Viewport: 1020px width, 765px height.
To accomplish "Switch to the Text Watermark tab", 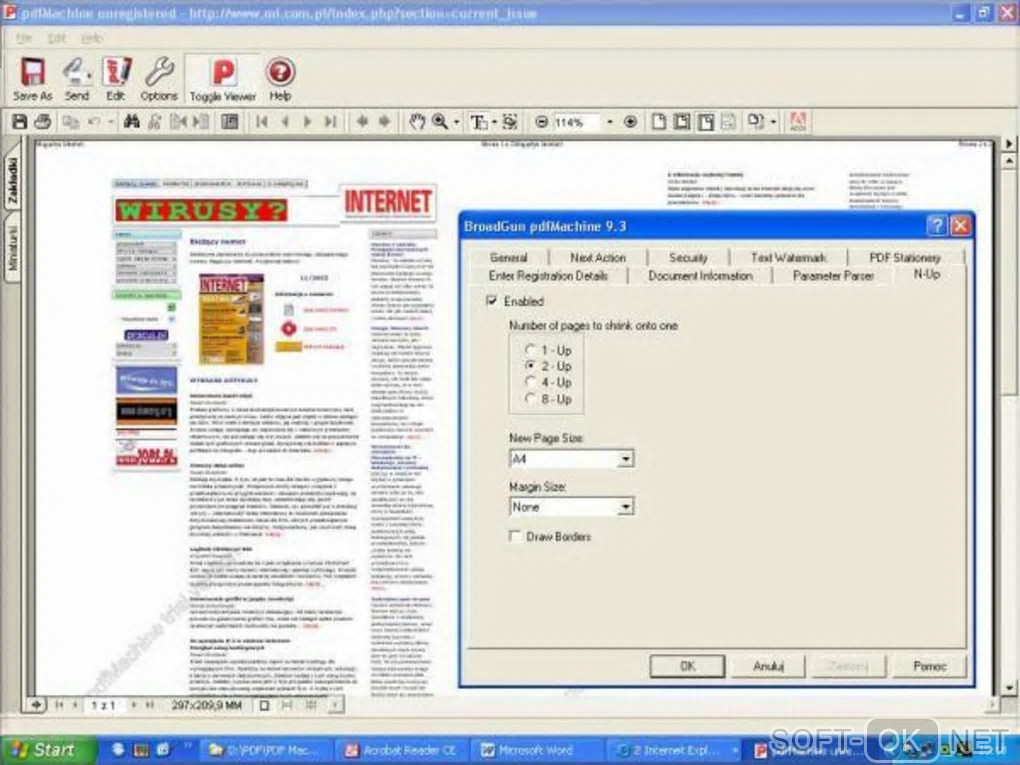I will pyautogui.click(x=788, y=258).
